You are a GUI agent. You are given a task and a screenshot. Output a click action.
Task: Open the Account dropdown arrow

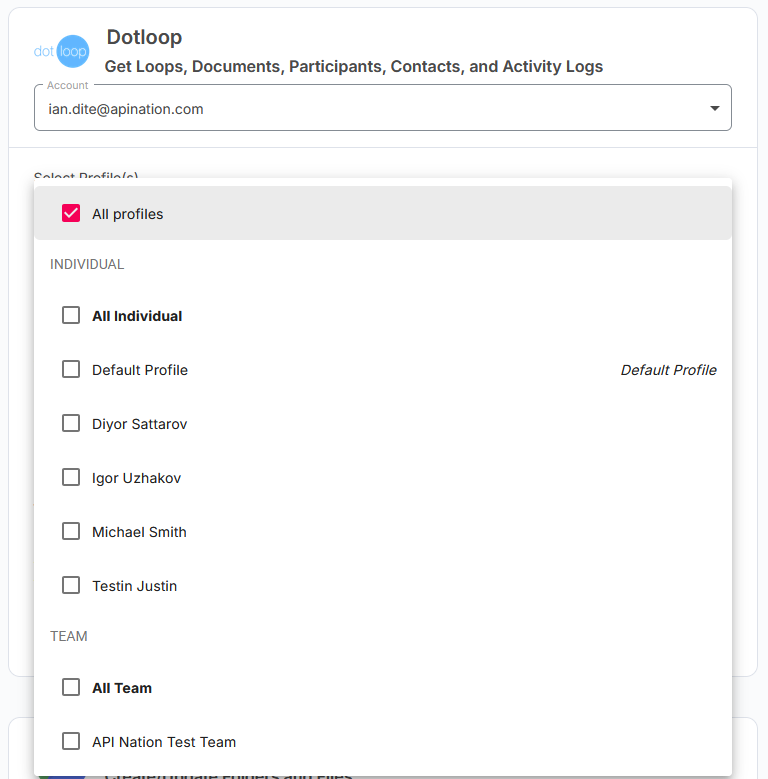(714, 108)
